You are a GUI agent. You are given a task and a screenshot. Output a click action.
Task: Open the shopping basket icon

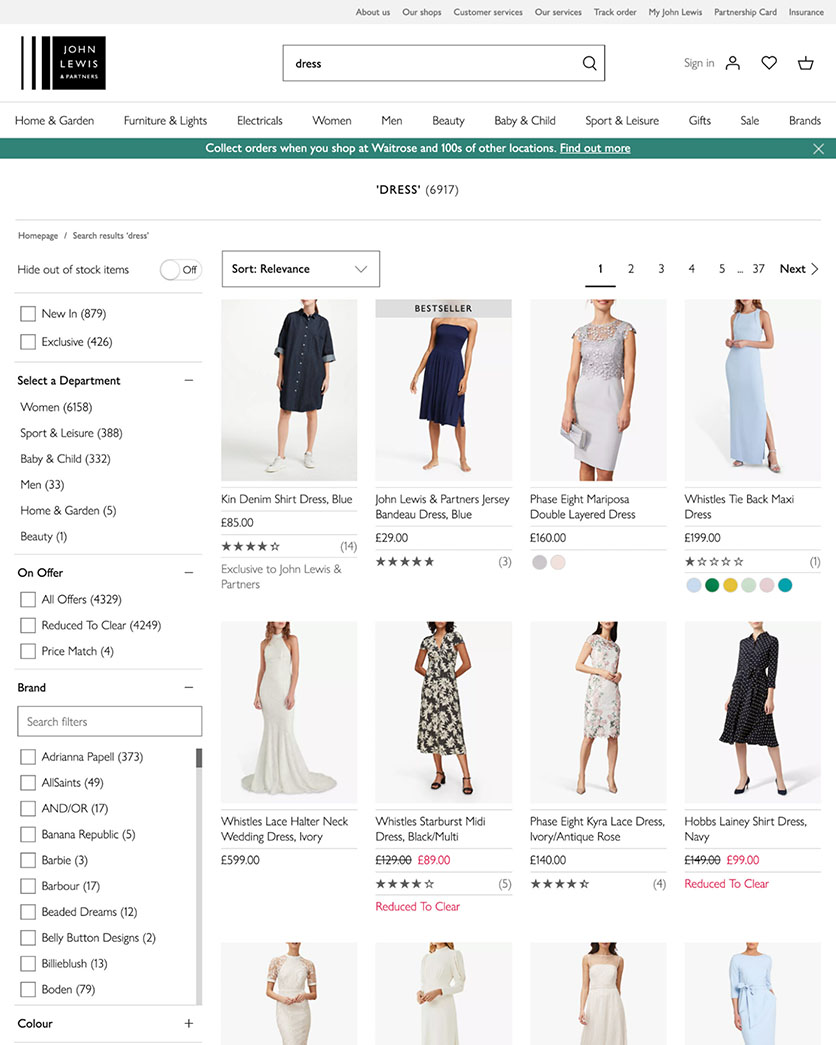(805, 62)
